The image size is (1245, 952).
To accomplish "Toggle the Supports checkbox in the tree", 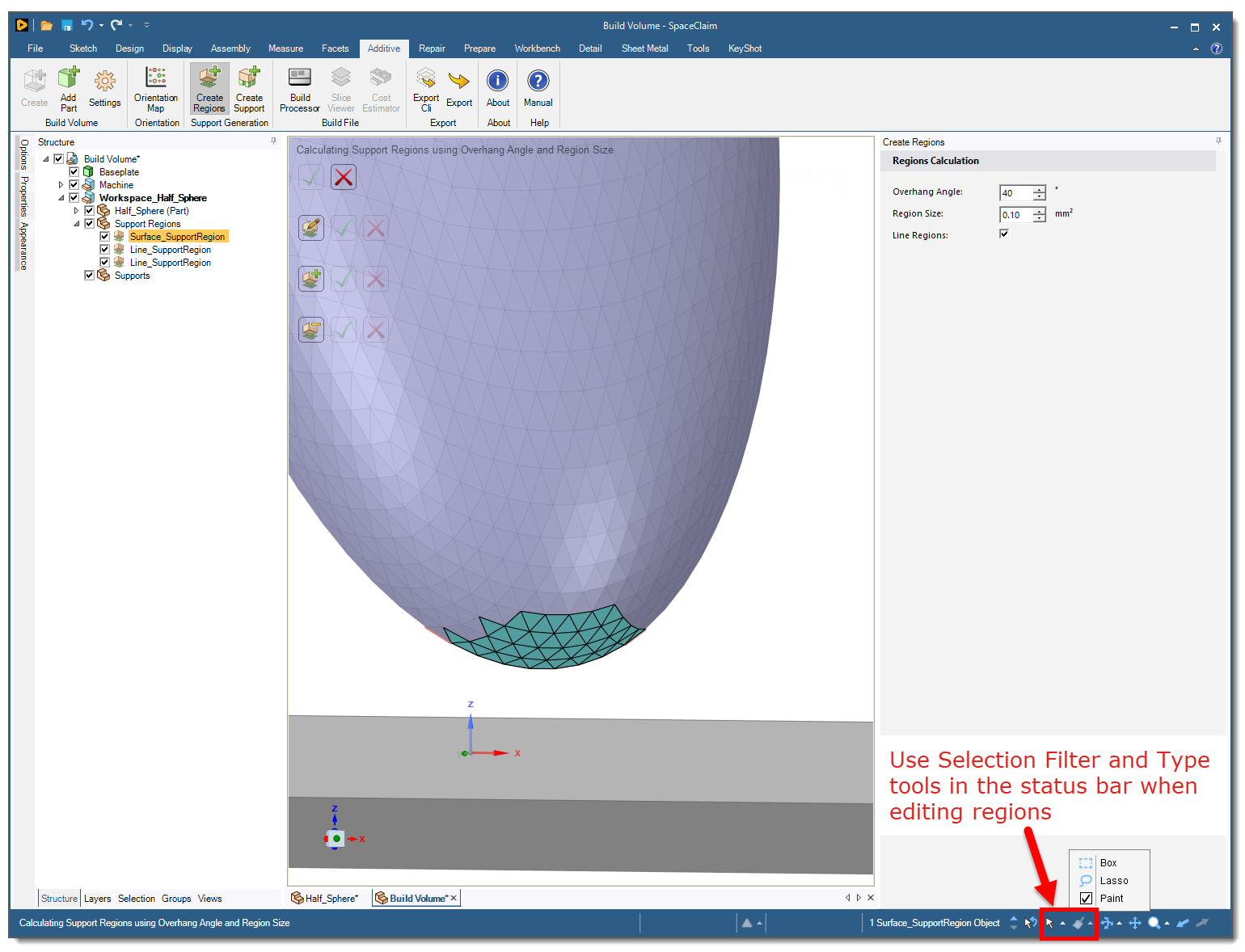I will (x=90, y=276).
